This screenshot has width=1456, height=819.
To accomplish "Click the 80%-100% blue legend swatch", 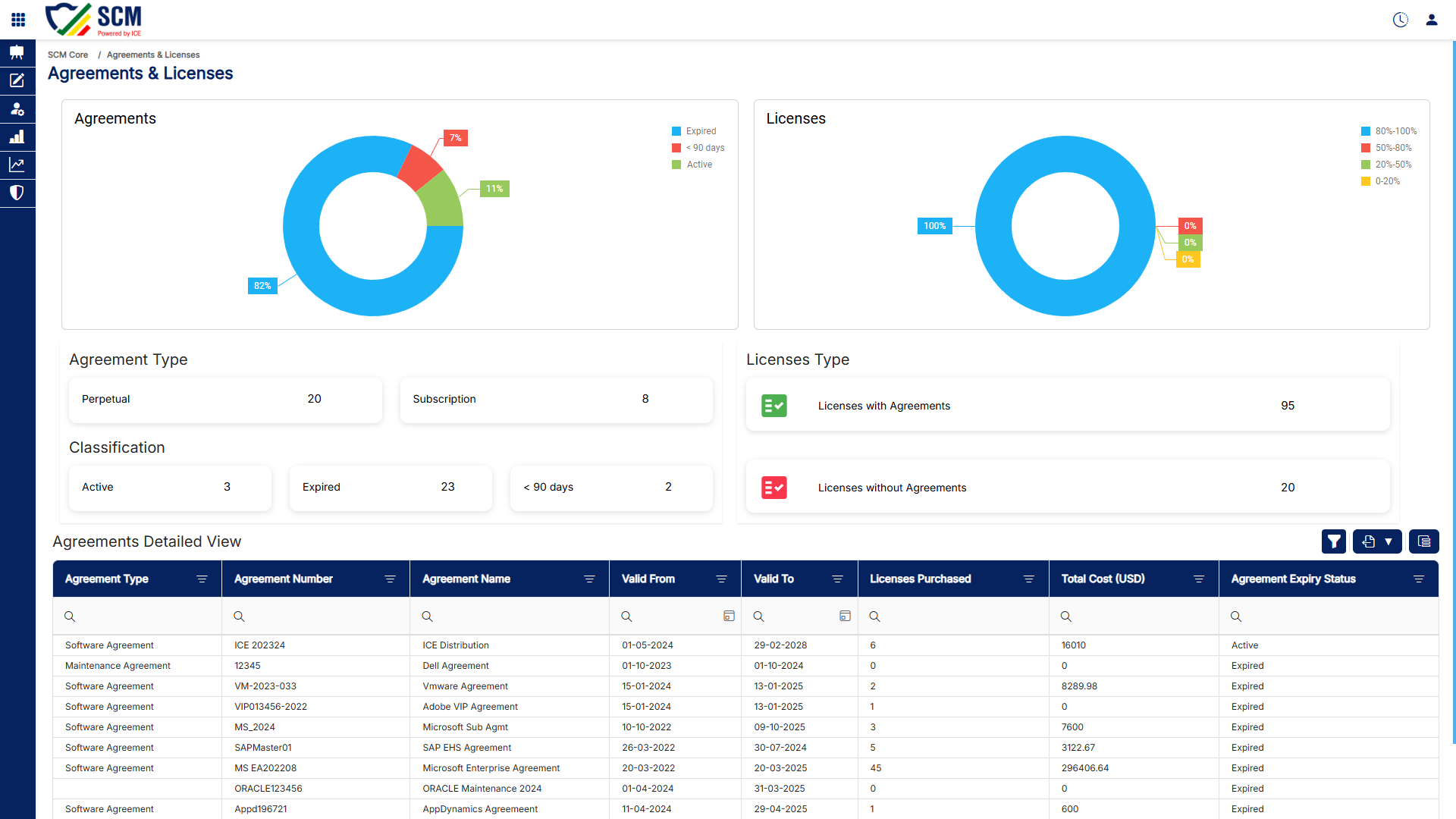I will (1366, 131).
